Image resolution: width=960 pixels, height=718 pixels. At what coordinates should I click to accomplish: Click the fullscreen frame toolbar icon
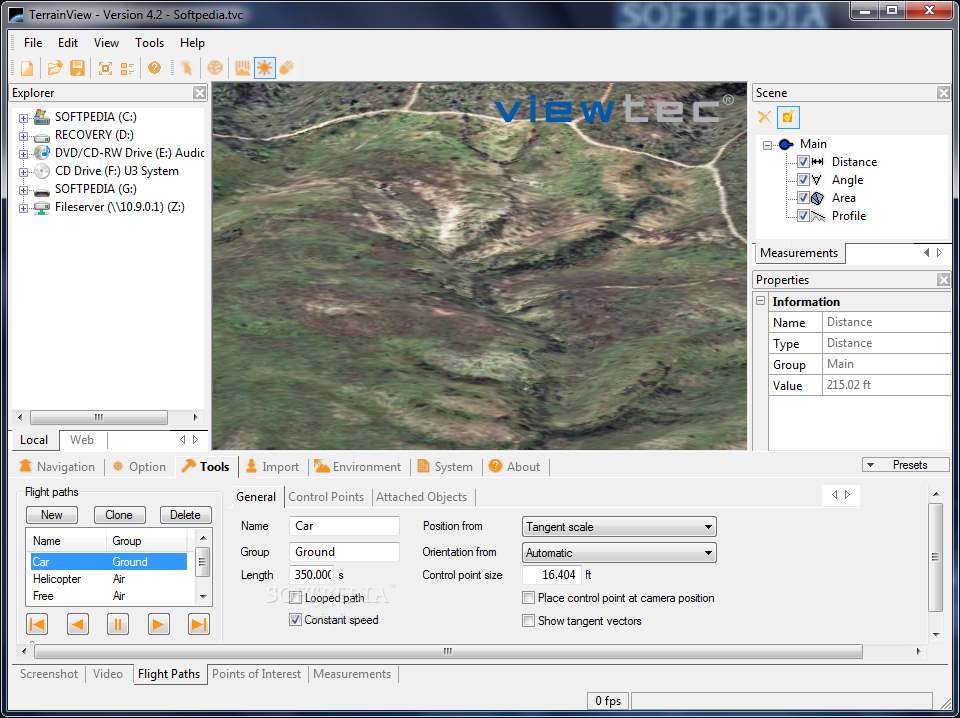[105, 68]
